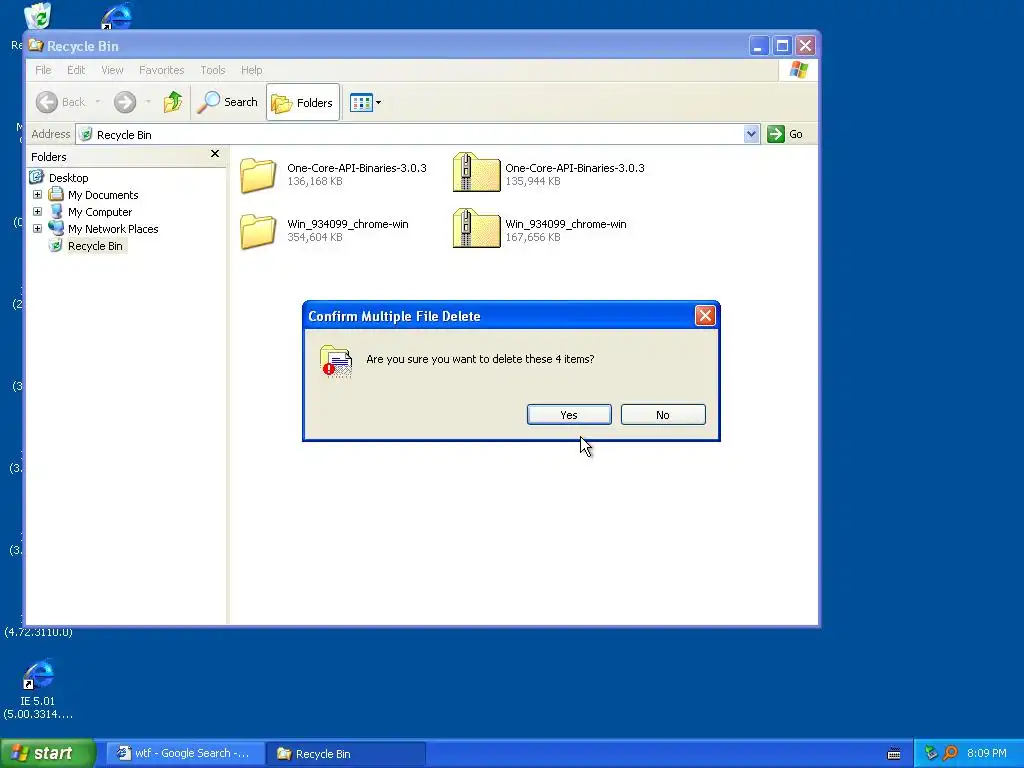1024x768 pixels.
Task: Select My Documents in folder tree
Action: click(103, 195)
